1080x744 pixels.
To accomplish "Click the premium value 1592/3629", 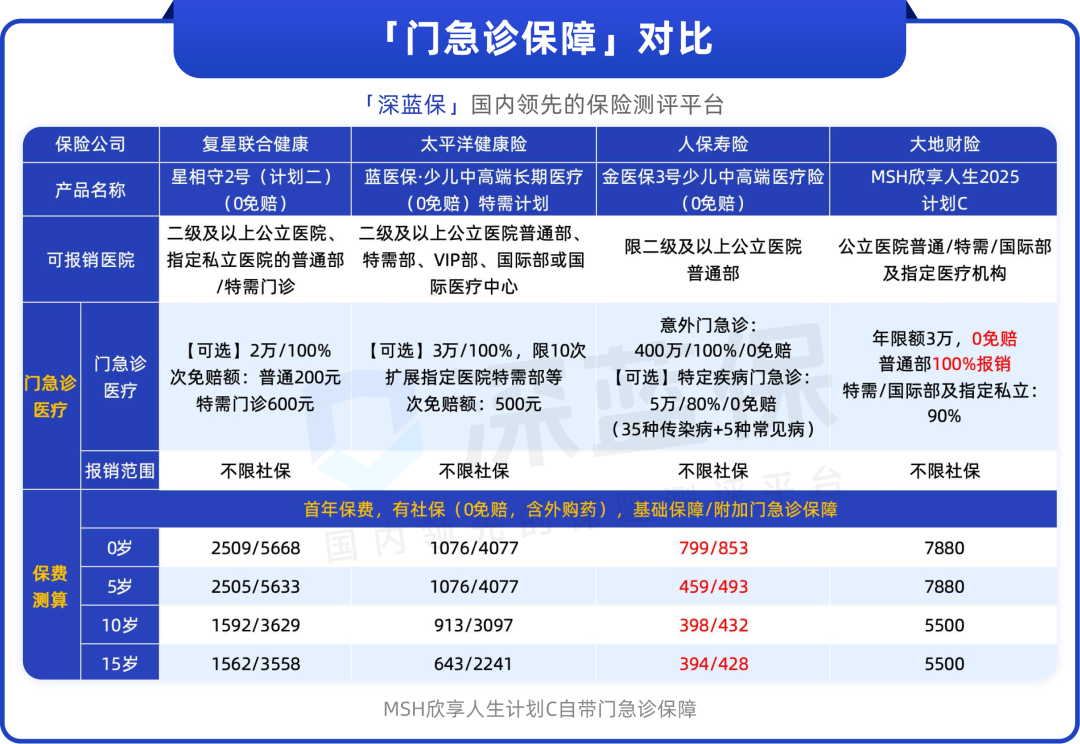I will click(x=255, y=625).
